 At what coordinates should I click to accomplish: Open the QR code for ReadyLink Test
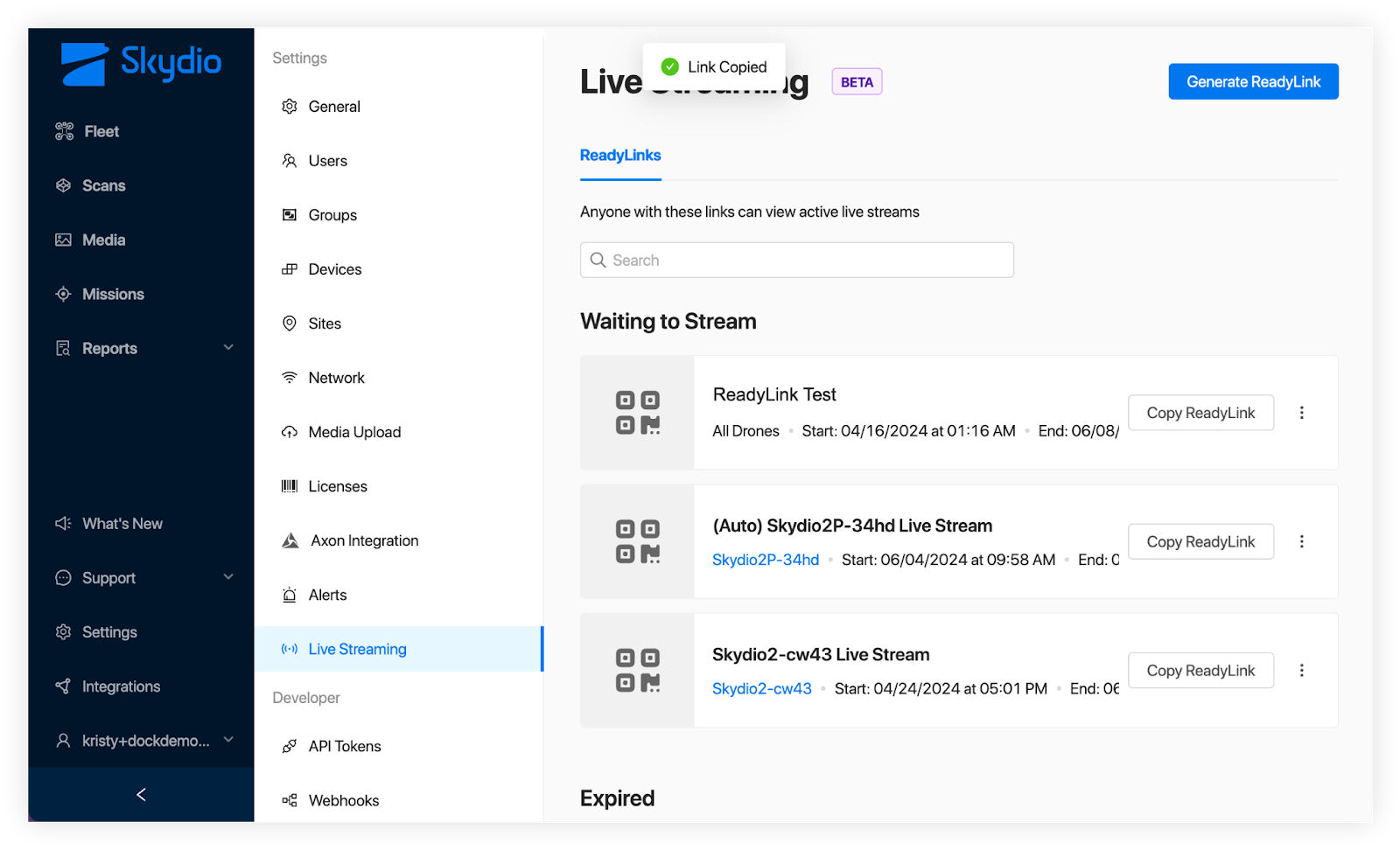point(637,413)
